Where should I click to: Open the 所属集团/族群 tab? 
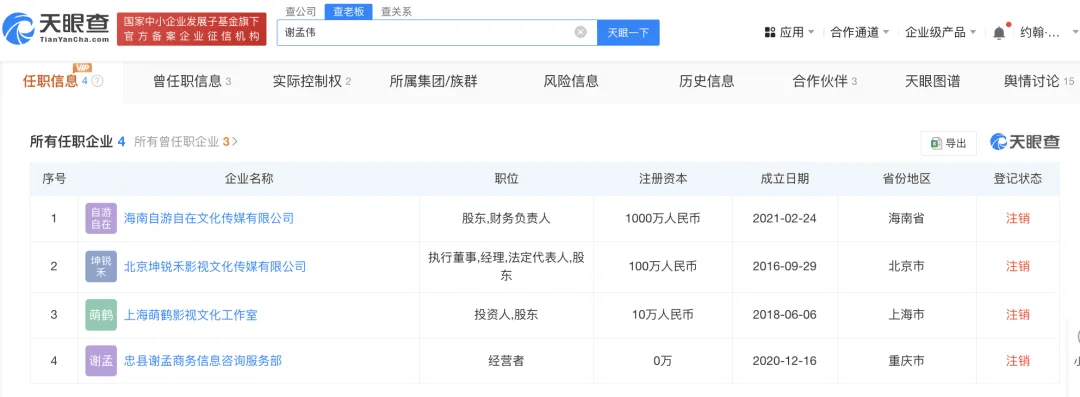click(433, 81)
